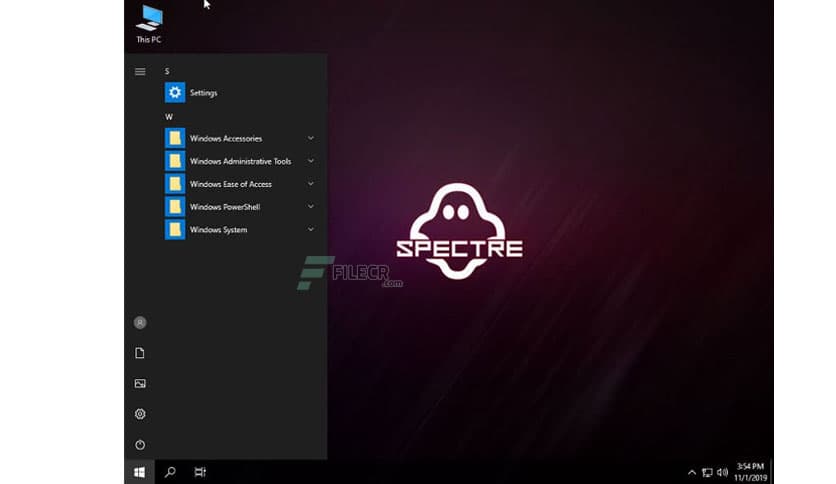Expand Windows System chevron
Screen dimensions: 836x484
pos(311,230)
